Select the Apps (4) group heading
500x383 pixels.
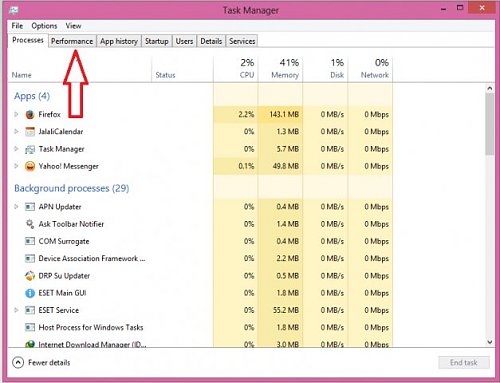pos(32,96)
